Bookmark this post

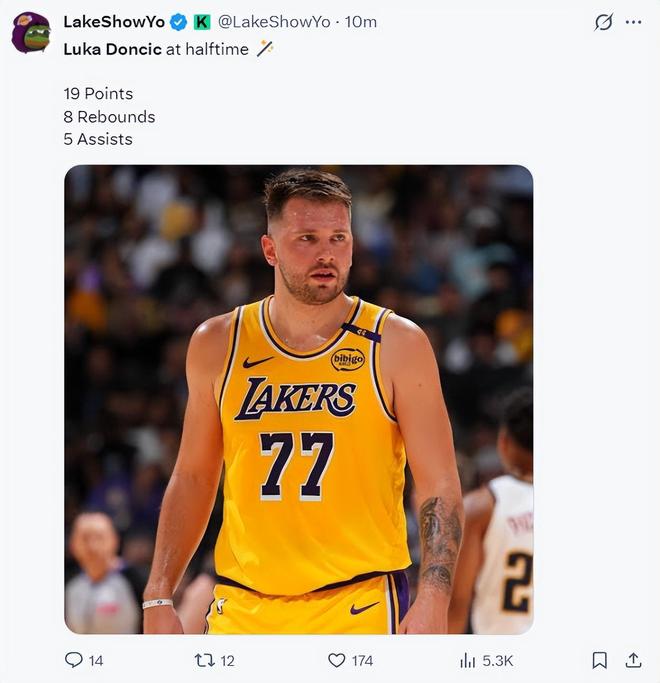click(x=599, y=660)
